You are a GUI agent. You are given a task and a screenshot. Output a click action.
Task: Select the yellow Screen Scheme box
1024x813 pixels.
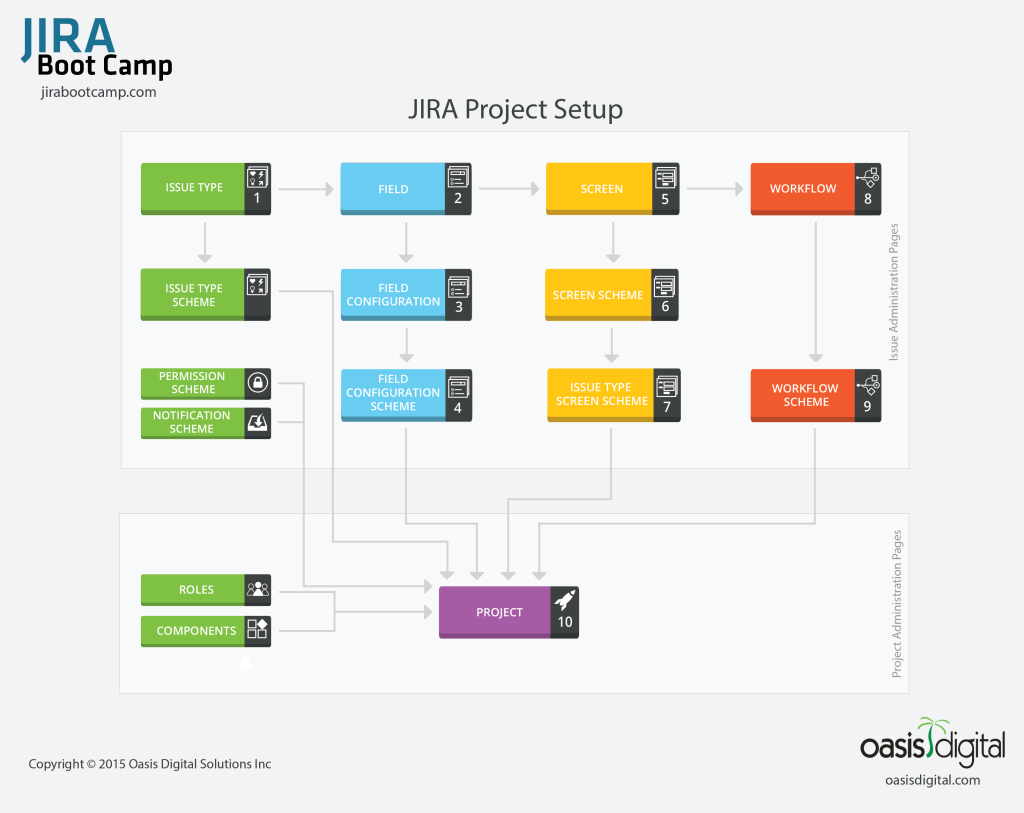[x=612, y=295]
